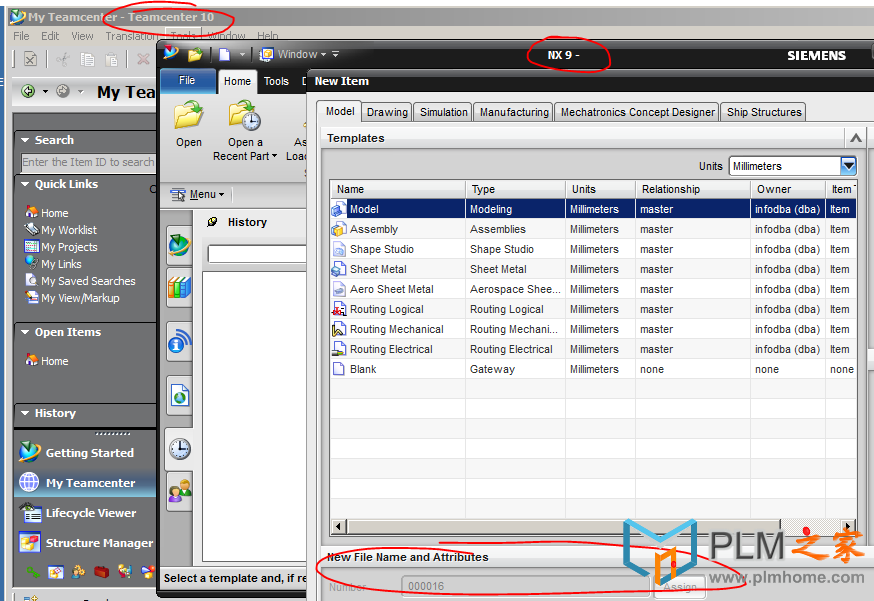Screen dimensions: 874x601
Task: Open the NX quick-access open folder icon
Action: pos(195,55)
